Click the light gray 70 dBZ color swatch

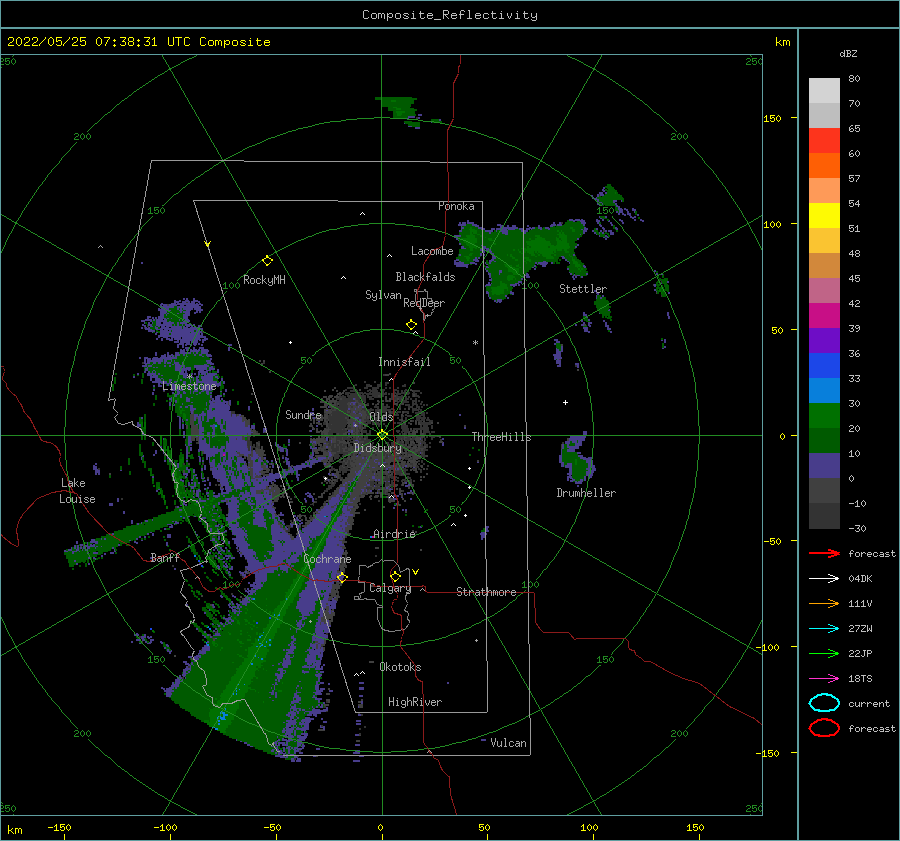(x=824, y=91)
